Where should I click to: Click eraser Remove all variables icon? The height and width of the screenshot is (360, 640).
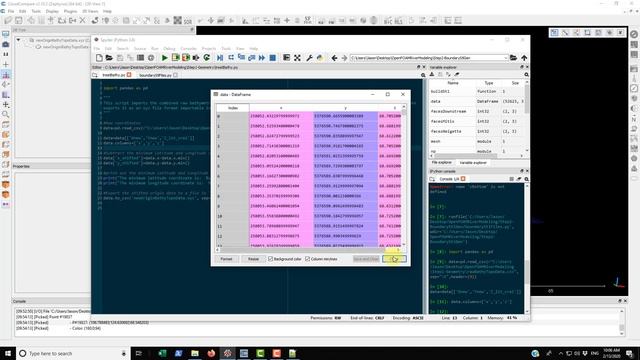[457, 74]
